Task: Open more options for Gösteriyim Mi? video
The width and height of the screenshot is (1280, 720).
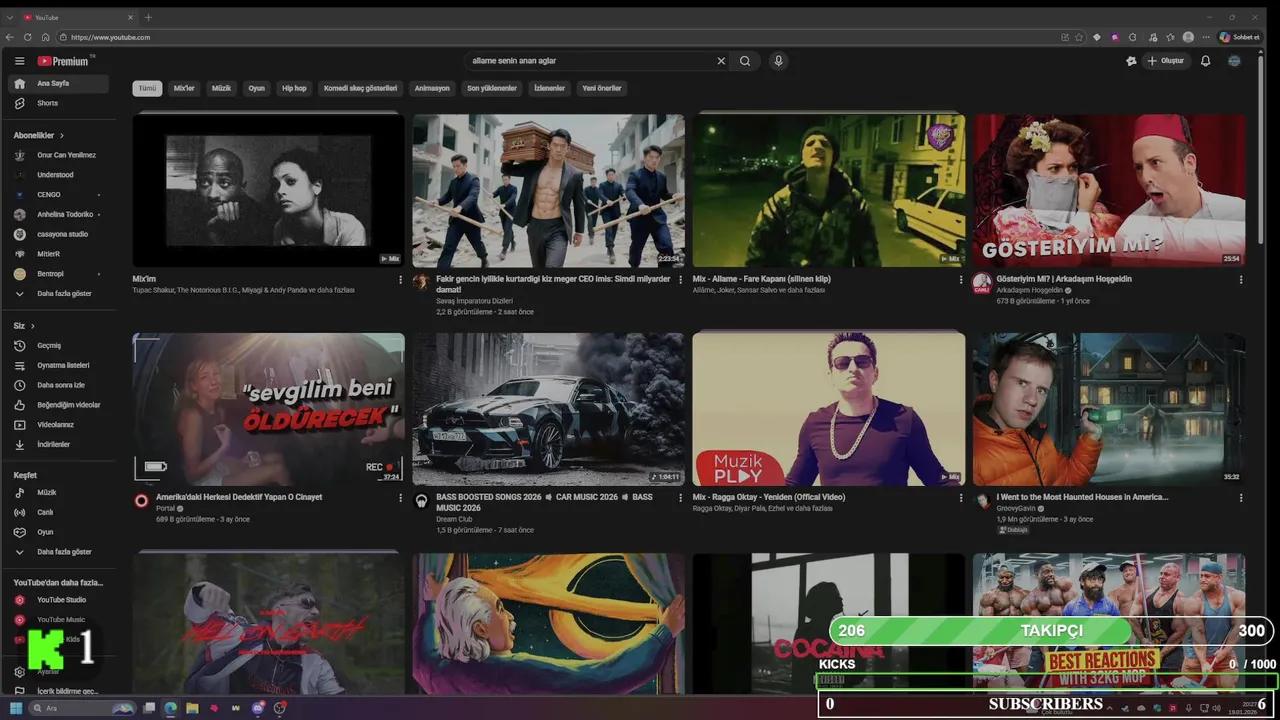Action: click(1241, 279)
